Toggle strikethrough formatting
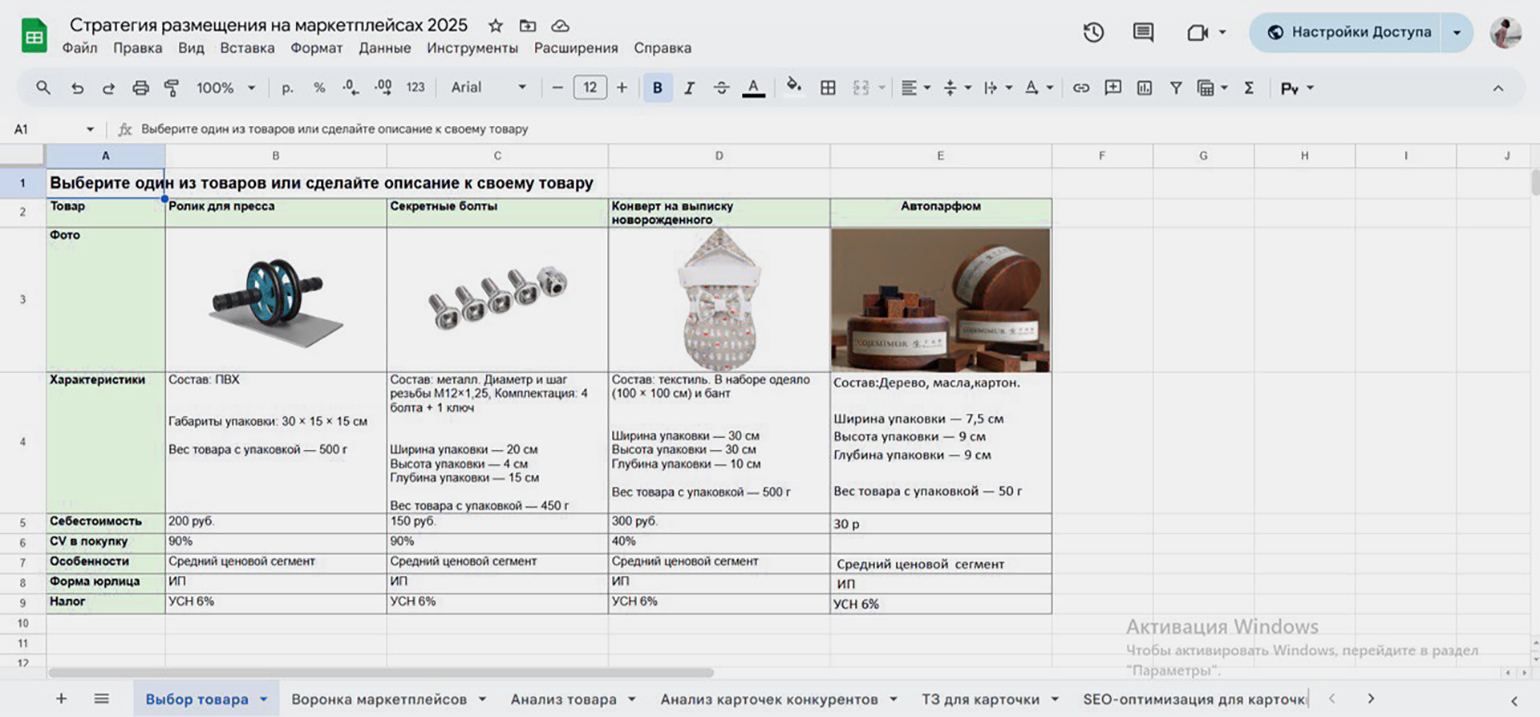The width and height of the screenshot is (1540, 717). (721, 88)
